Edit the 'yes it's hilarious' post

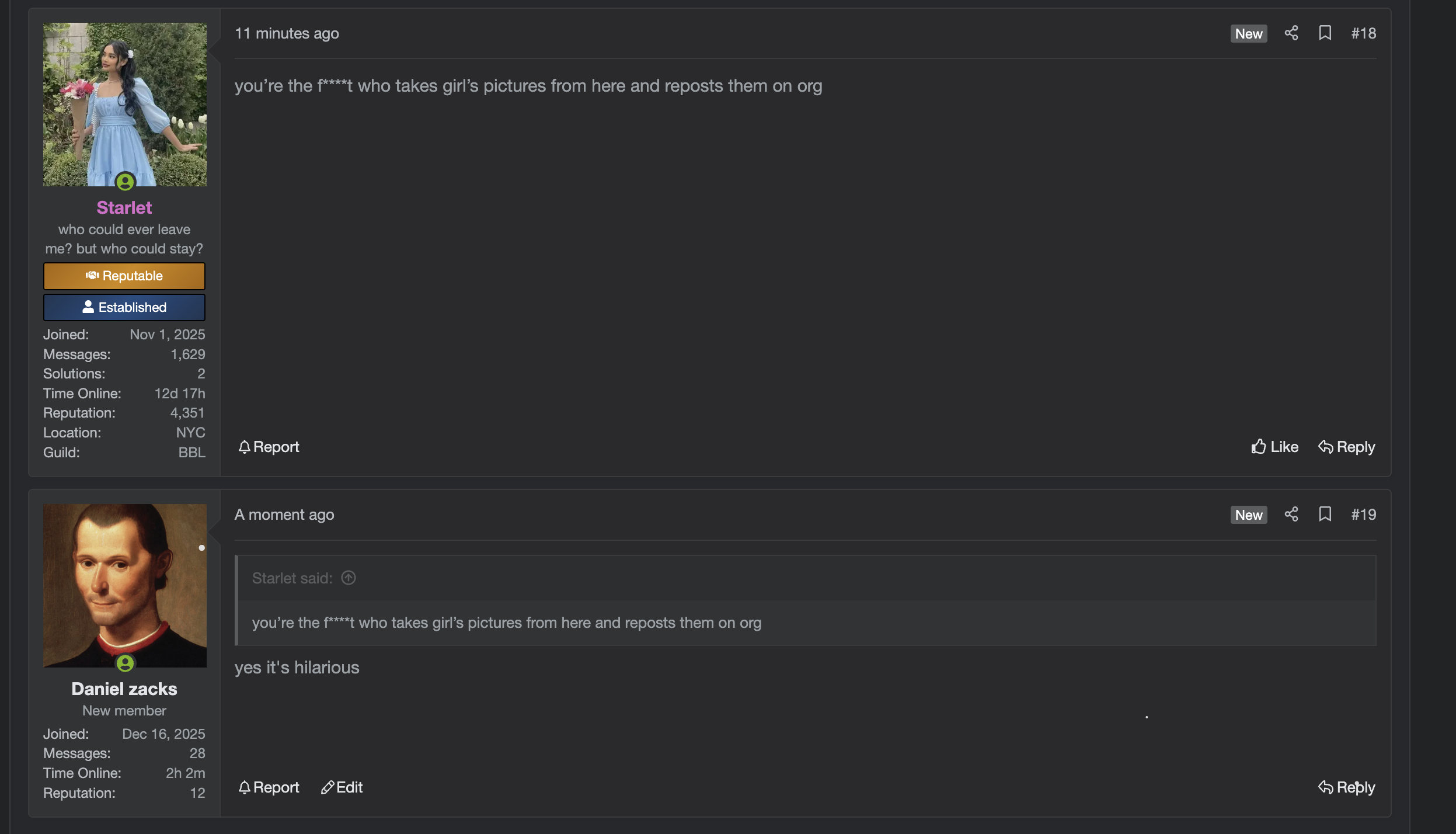click(342, 787)
